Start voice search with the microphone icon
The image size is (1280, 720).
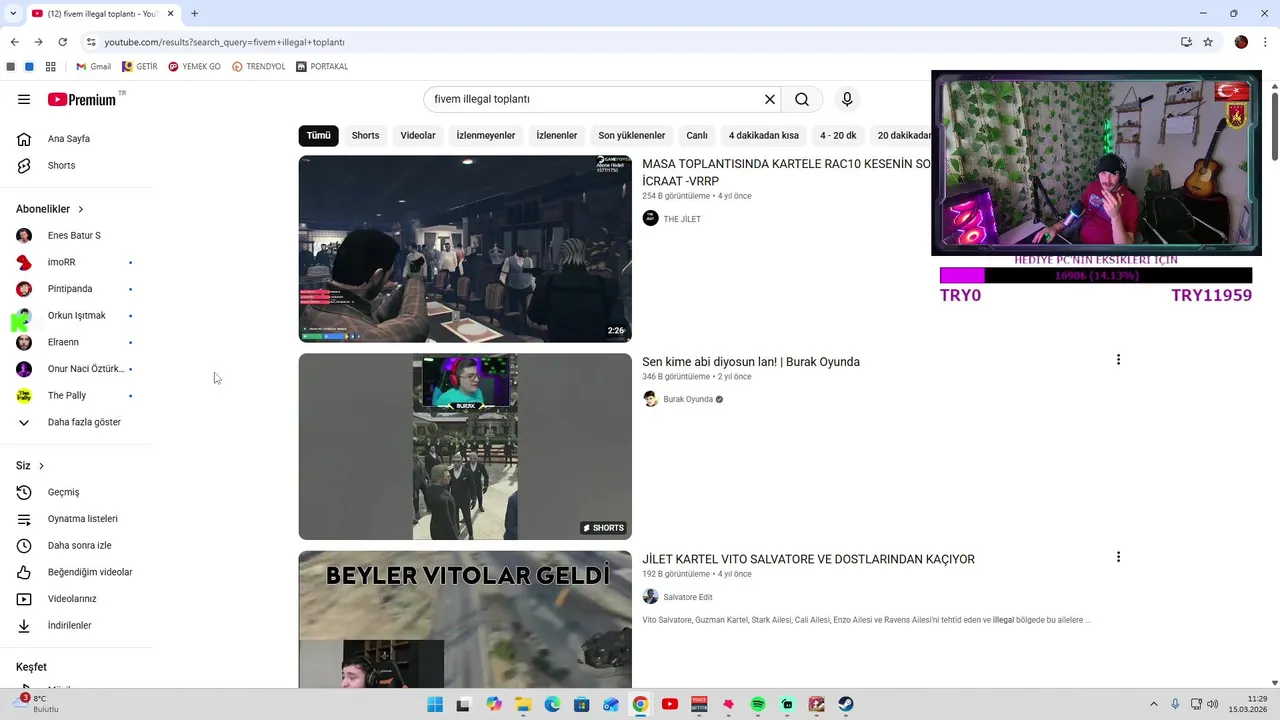847,99
